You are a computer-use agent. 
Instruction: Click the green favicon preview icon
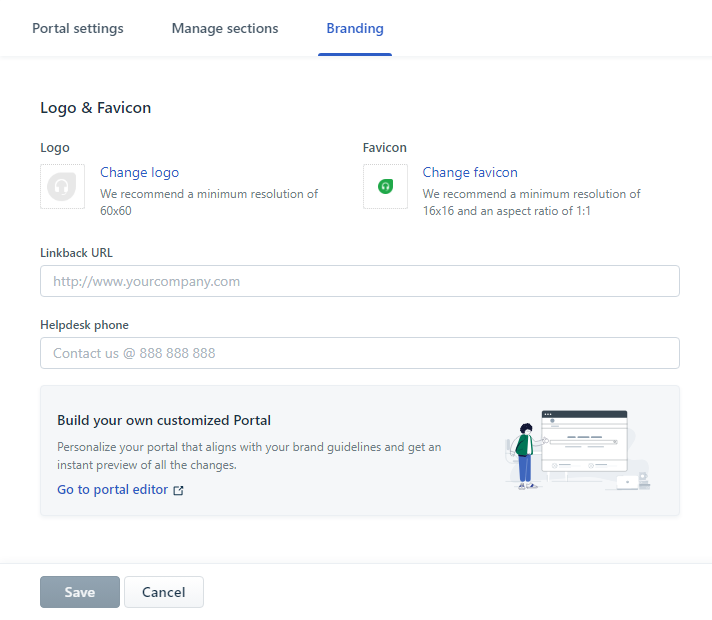click(x=385, y=187)
